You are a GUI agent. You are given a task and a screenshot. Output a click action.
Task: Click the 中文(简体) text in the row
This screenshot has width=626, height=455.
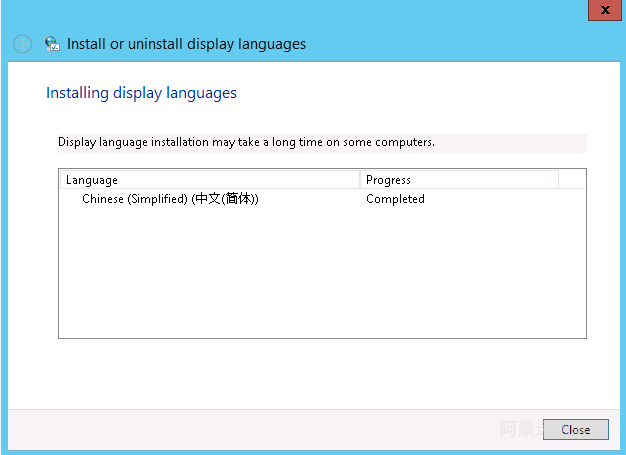click(226, 199)
